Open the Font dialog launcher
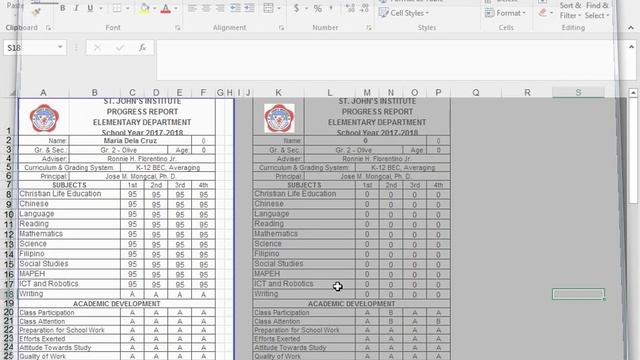Viewport: 640px width, 360px height. (x=178, y=28)
